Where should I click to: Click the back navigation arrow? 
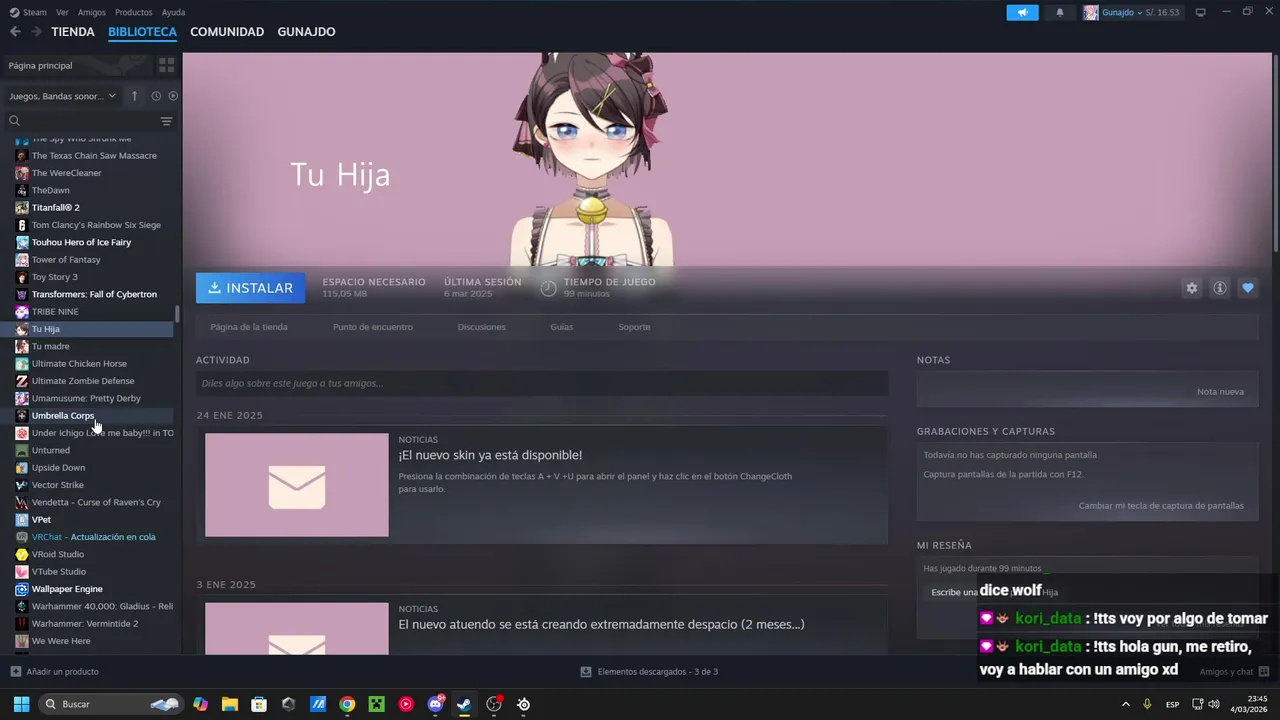(15, 32)
